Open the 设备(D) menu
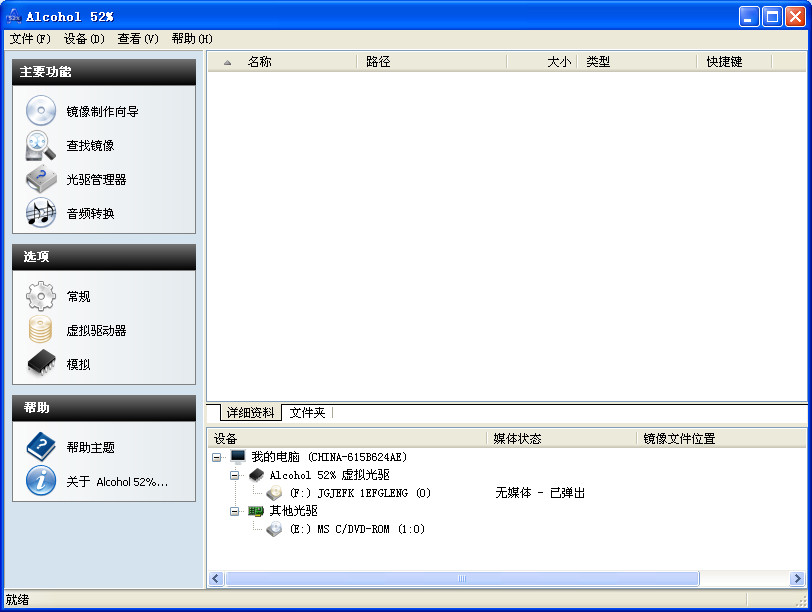The height and width of the screenshot is (612, 812). (x=84, y=39)
